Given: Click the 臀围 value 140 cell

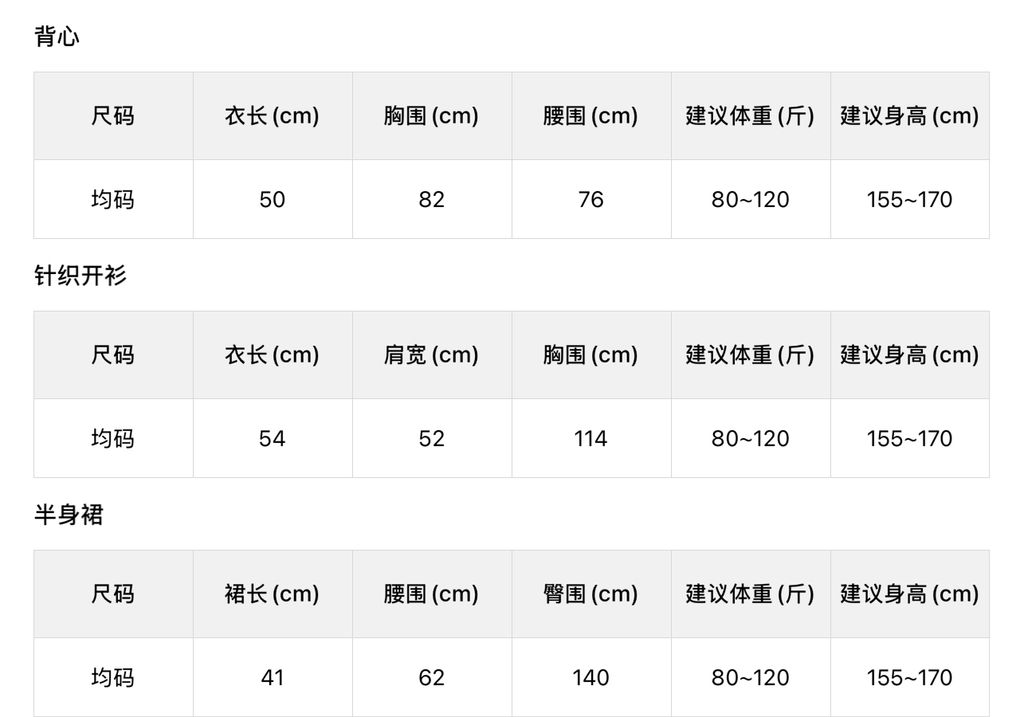Looking at the screenshot, I should point(591,678).
